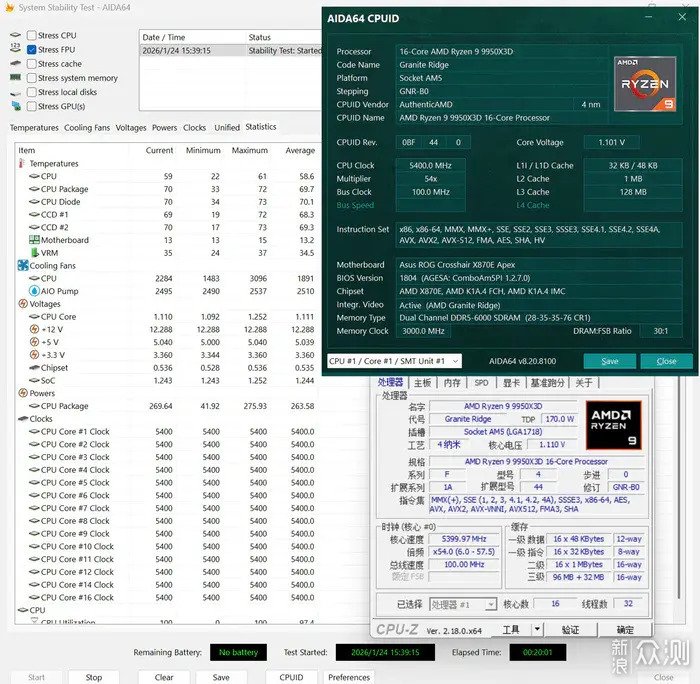Click the SoC voltage row
The width and height of the screenshot is (700, 684).
coord(167,380)
